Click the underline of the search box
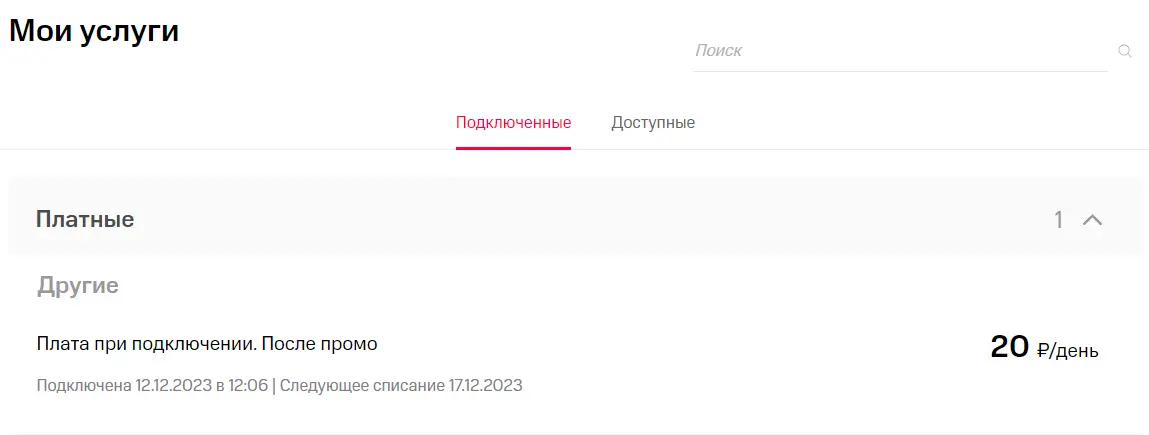1149x435 pixels. [900, 71]
